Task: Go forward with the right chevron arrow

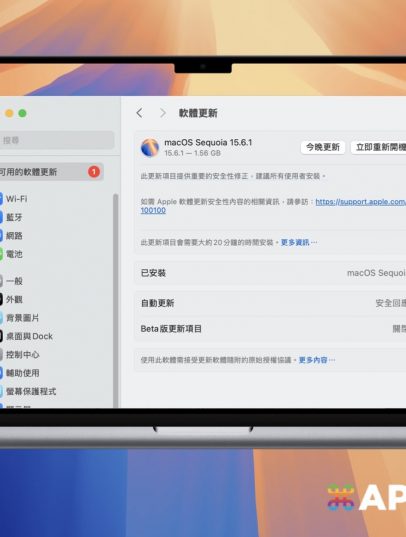Action: [163, 113]
